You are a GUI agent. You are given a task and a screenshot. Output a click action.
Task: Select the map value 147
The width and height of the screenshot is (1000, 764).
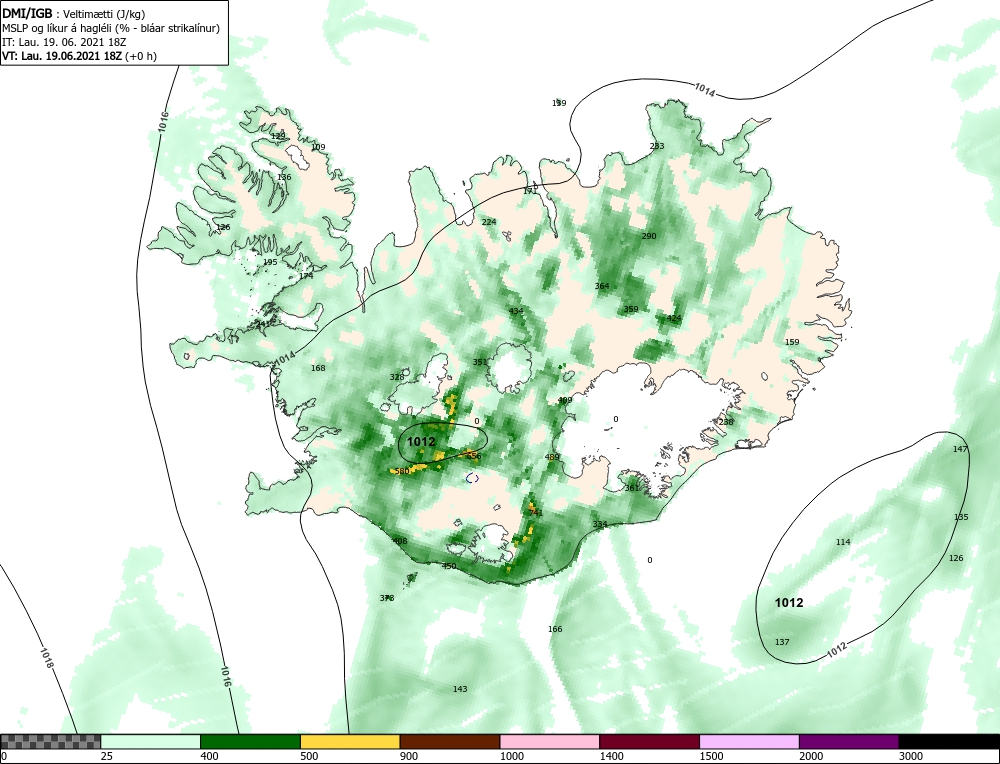960,449
